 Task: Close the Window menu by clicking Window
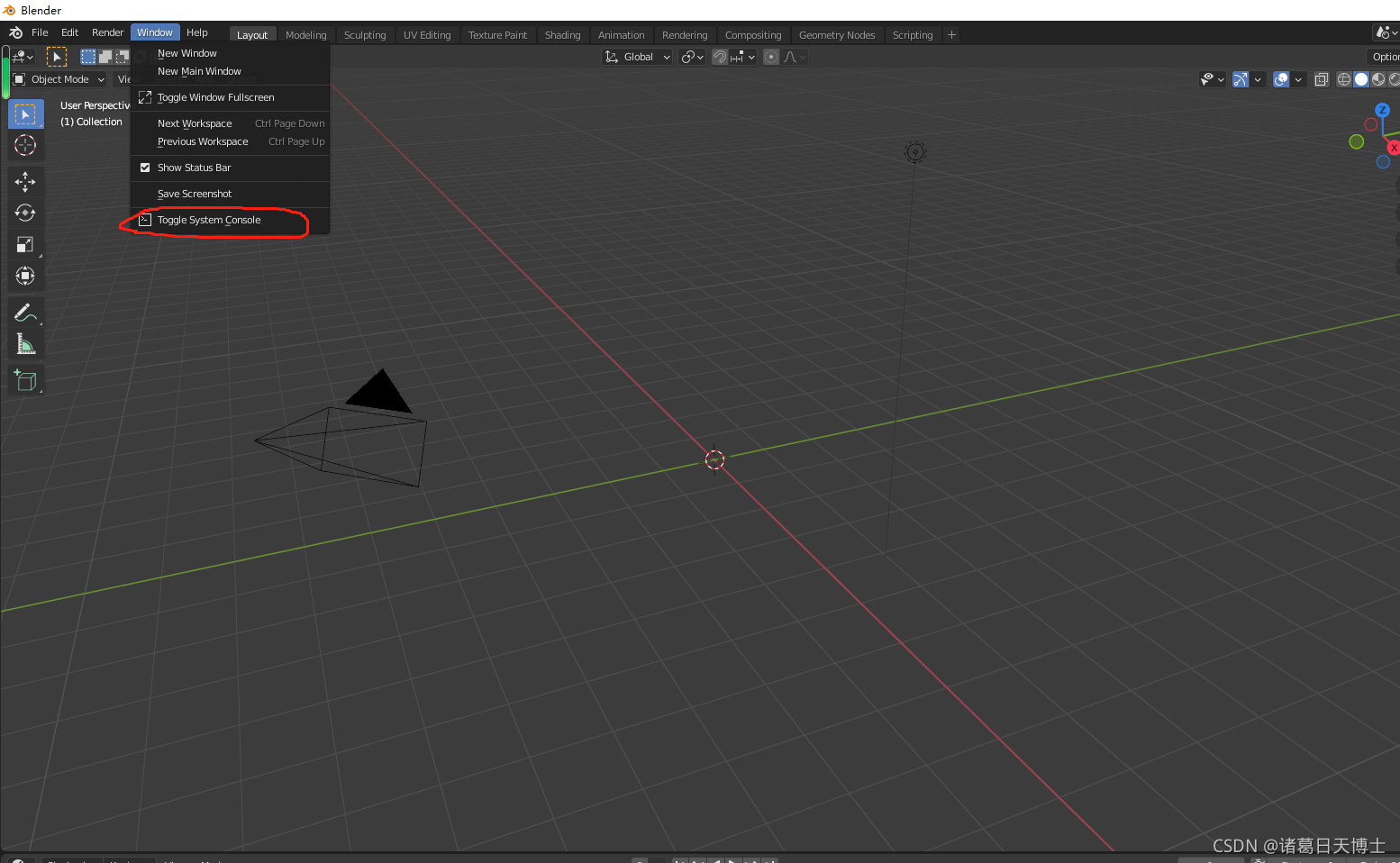(155, 32)
